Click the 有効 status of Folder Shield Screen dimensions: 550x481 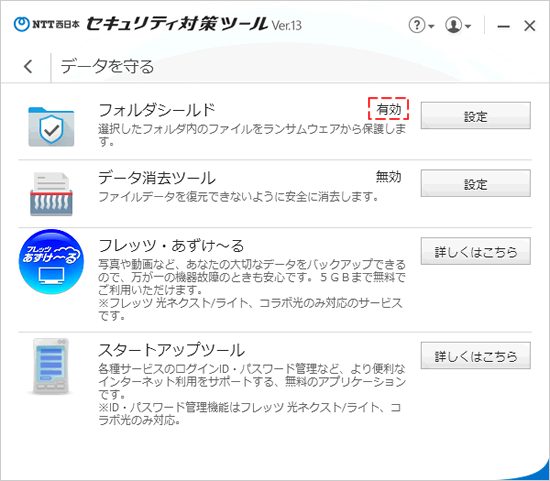389,109
